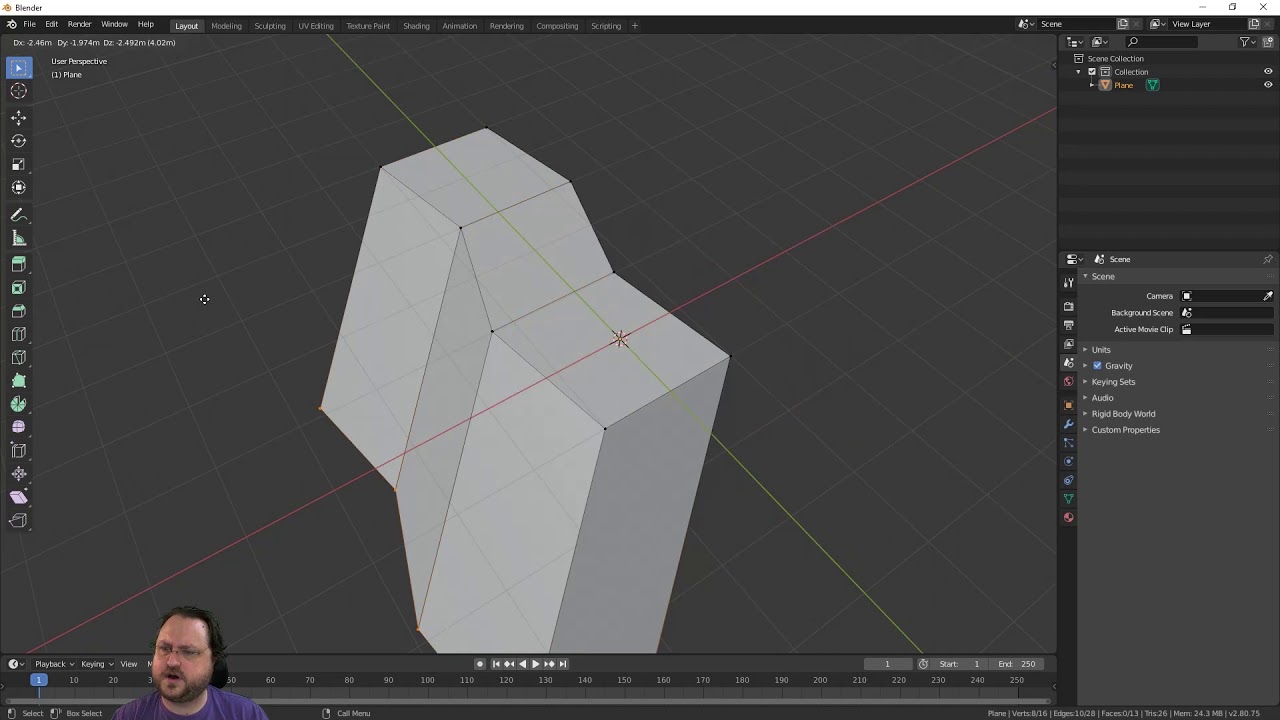
Task: Select the Extrude Region tool
Action: click(x=18, y=264)
